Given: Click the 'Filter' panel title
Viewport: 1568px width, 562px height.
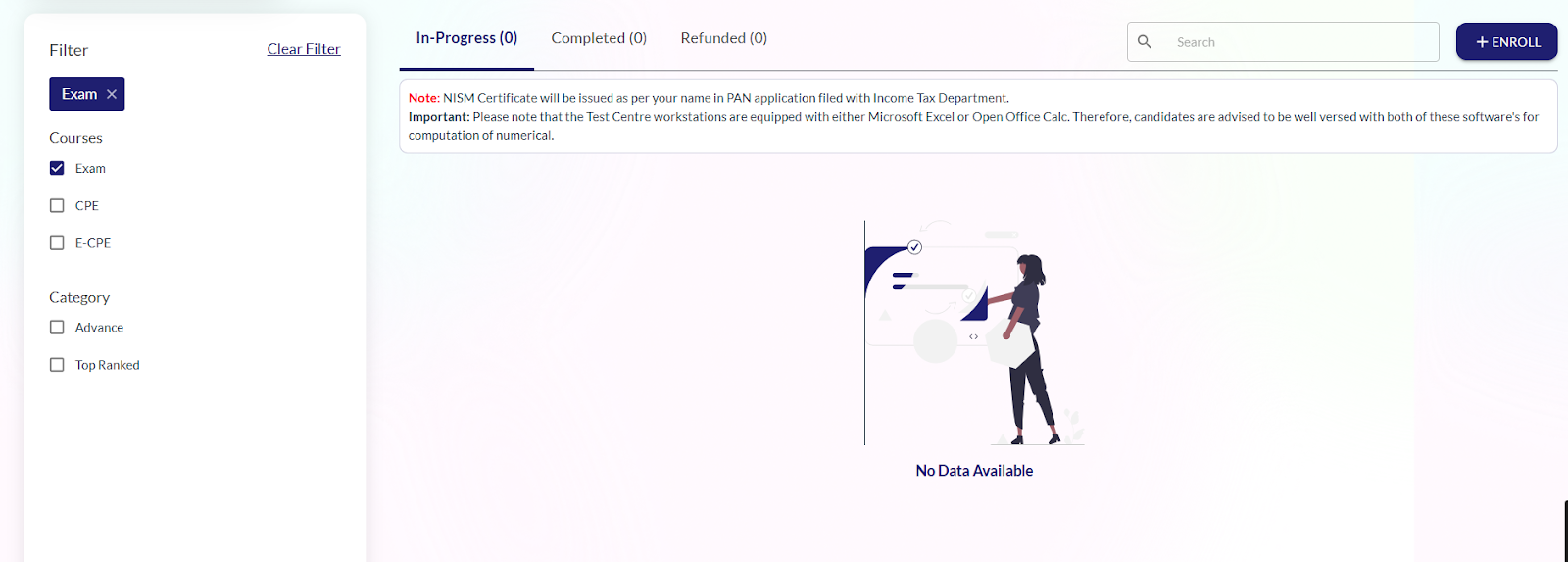Looking at the screenshot, I should (x=69, y=50).
